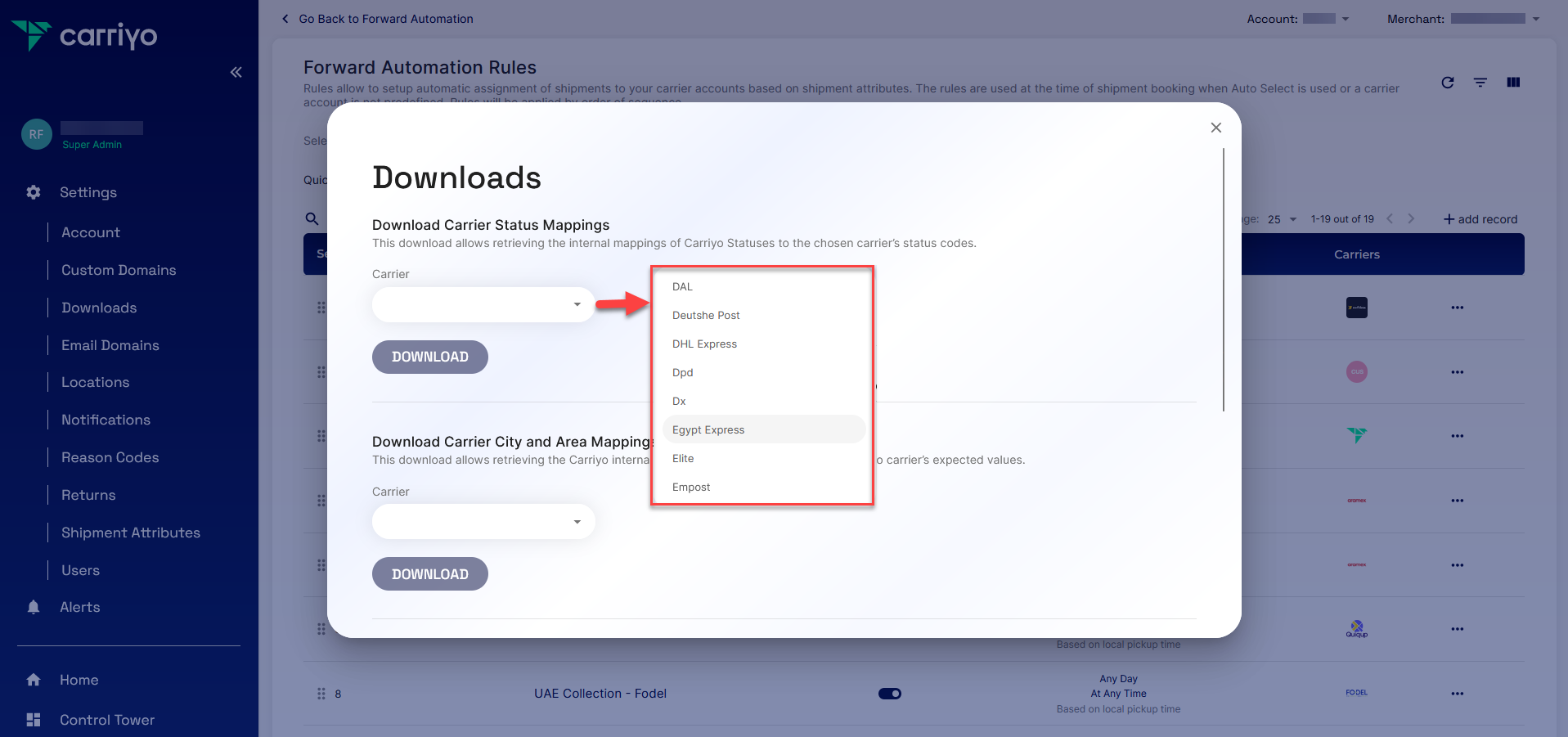Click drag handle of rule 8
The width and height of the screenshot is (1568, 737).
coord(321,694)
